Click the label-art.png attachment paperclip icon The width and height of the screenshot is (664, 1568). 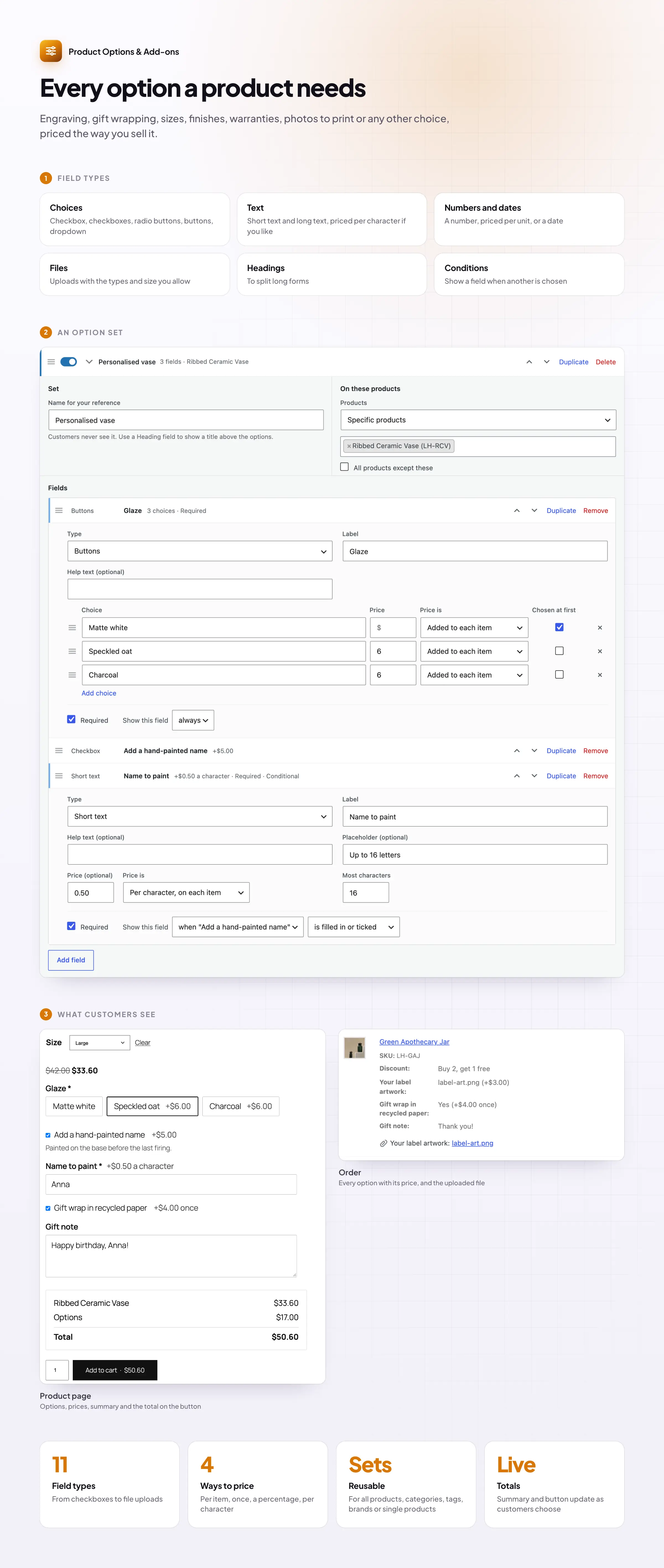pyautogui.click(x=383, y=1143)
